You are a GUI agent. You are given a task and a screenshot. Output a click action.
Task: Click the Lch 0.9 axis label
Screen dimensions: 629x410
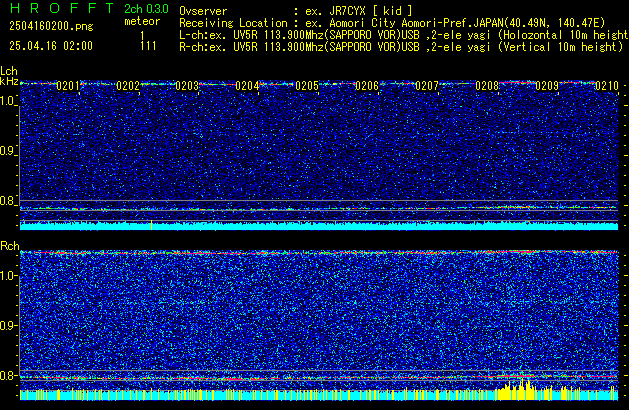(8, 151)
